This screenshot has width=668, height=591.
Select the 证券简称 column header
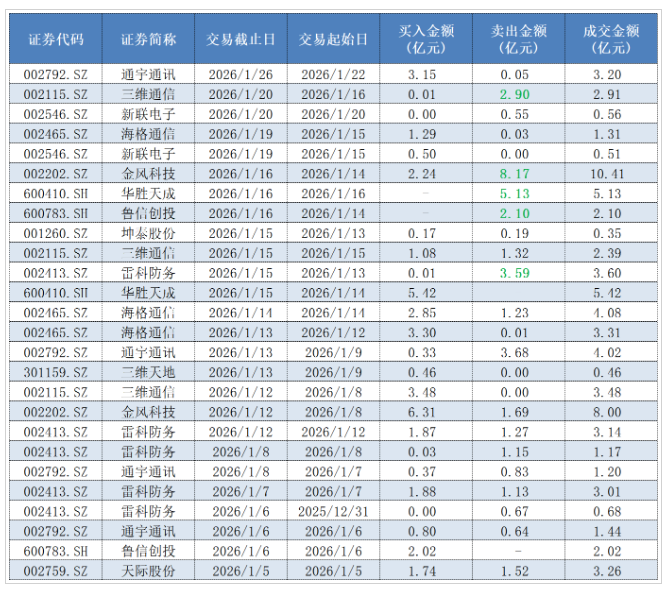click(148, 40)
